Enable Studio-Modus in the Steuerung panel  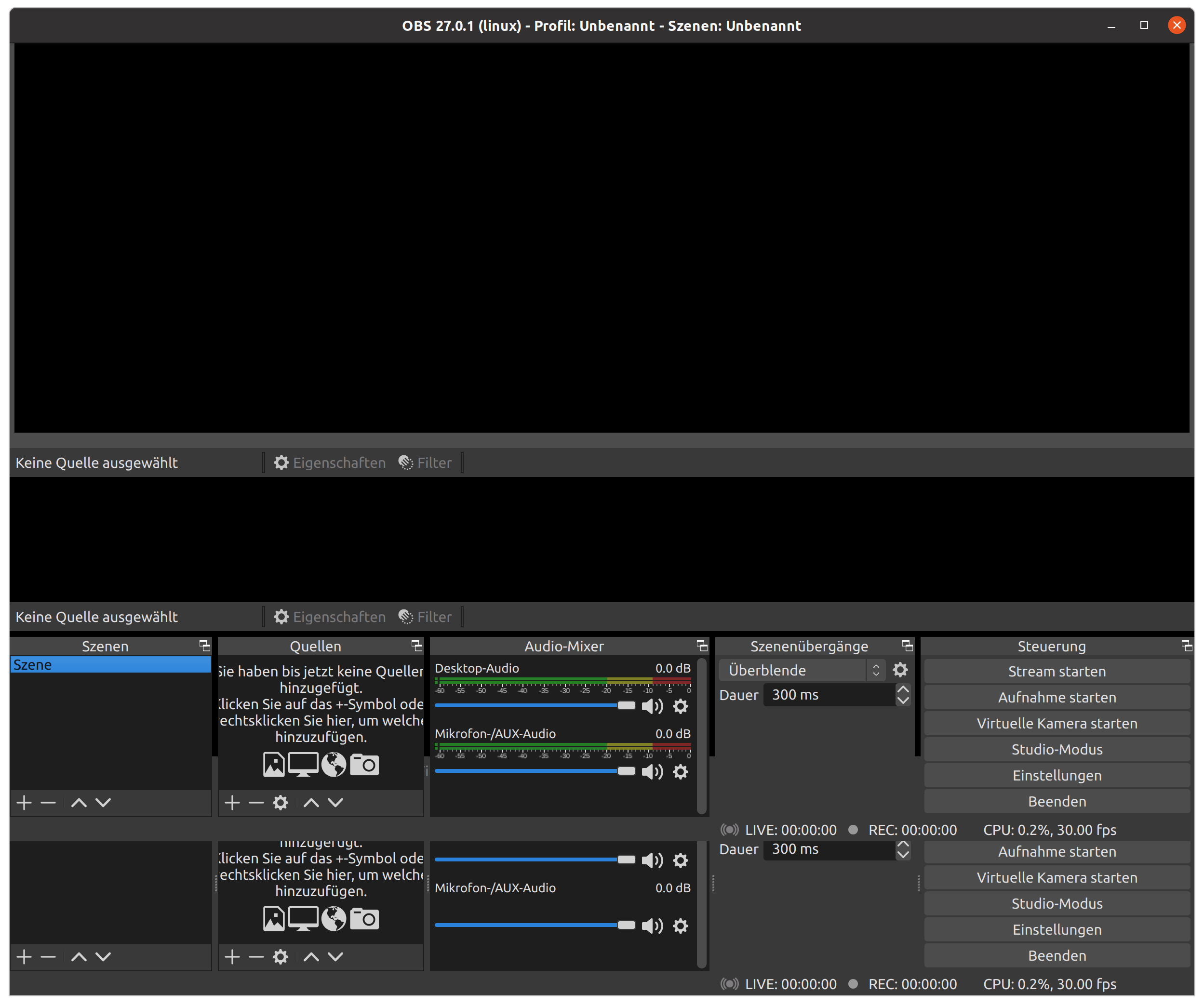[1057, 749]
